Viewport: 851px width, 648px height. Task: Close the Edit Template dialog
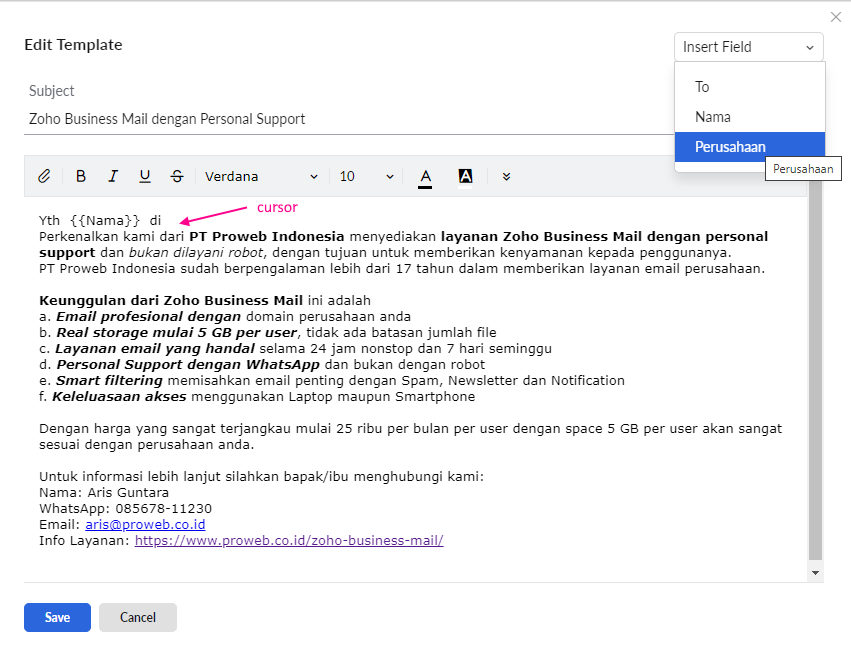point(836,17)
